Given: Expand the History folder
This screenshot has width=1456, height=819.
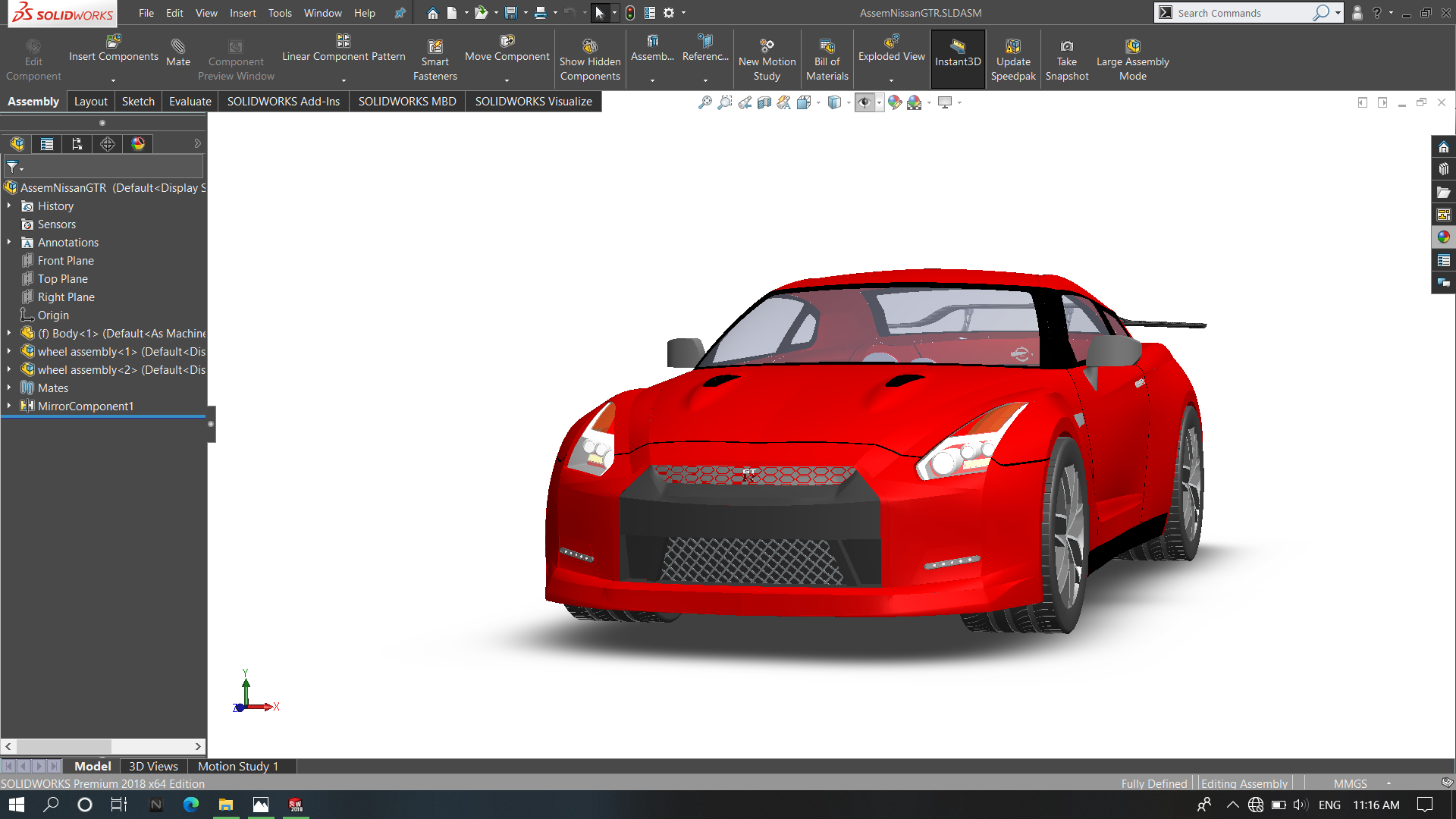Looking at the screenshot, I should [x=9, y=206].
